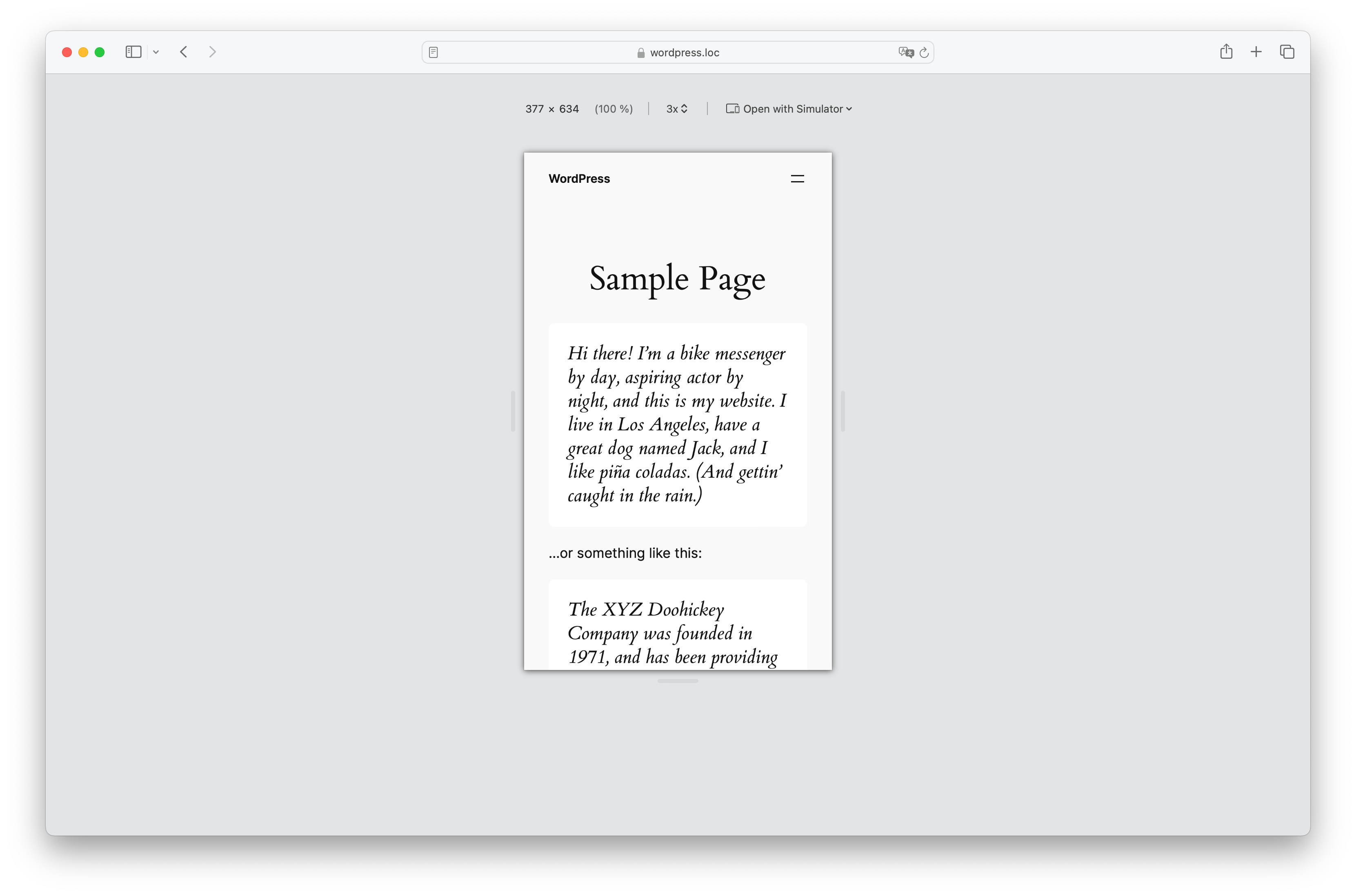The height and width of the screenshot is (896, 1356).
Task: Click the (100 %) zoom value
Action: 614,109
